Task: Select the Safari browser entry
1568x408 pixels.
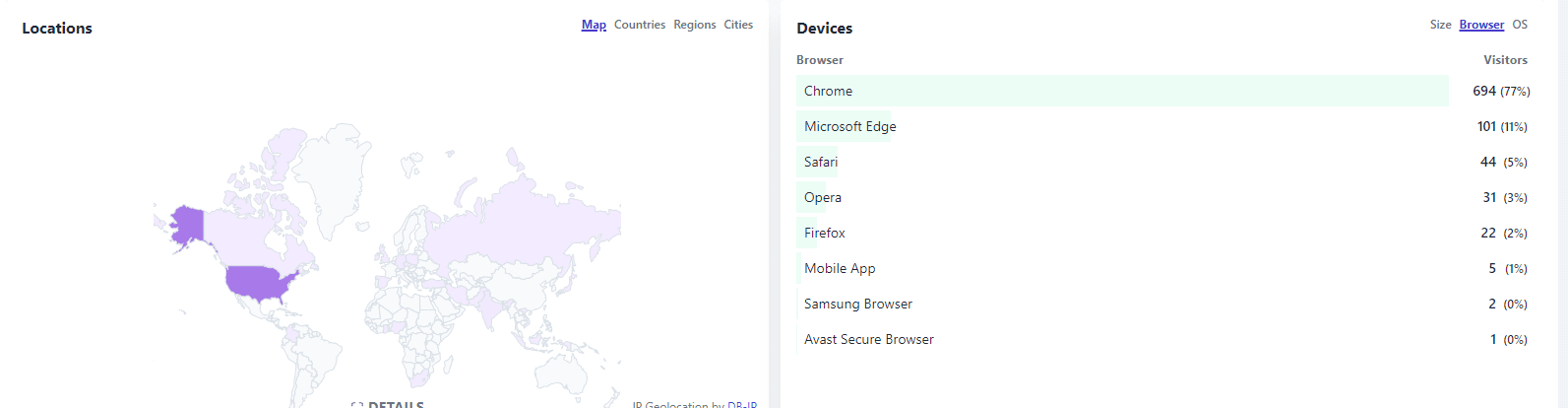Action: (1163, 162)
